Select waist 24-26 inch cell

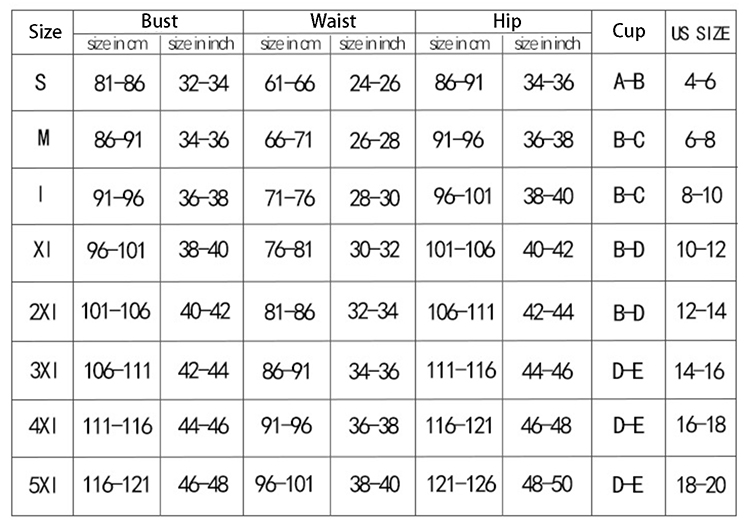(x=375, y=83)
